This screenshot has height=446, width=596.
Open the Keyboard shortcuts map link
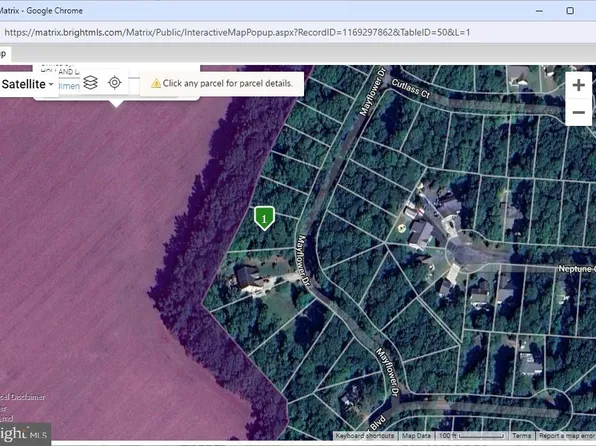click(365, 436)
